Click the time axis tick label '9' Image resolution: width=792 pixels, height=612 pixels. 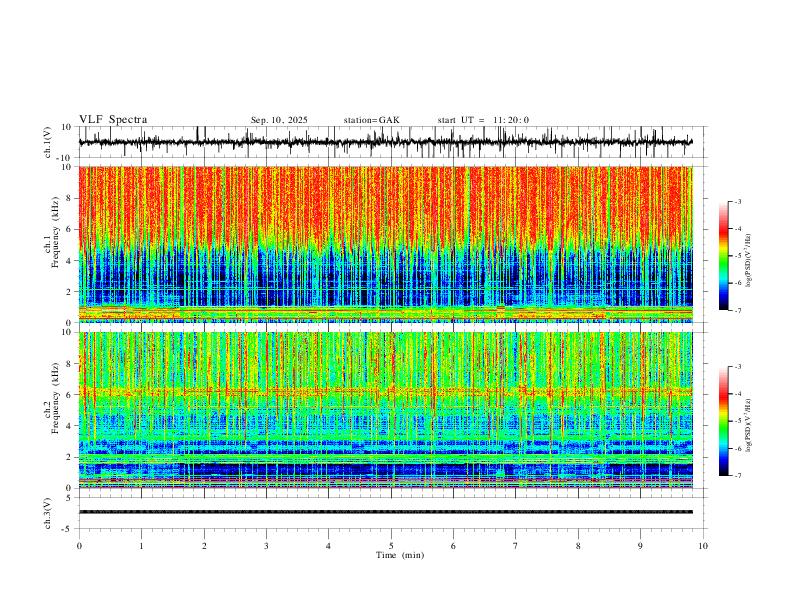(640, 546)
